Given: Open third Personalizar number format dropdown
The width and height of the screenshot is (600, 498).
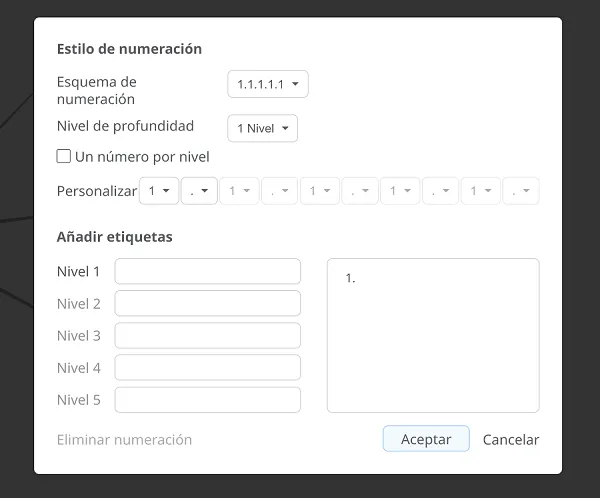Looking at the screenshot, I should (x=320, y=191).
